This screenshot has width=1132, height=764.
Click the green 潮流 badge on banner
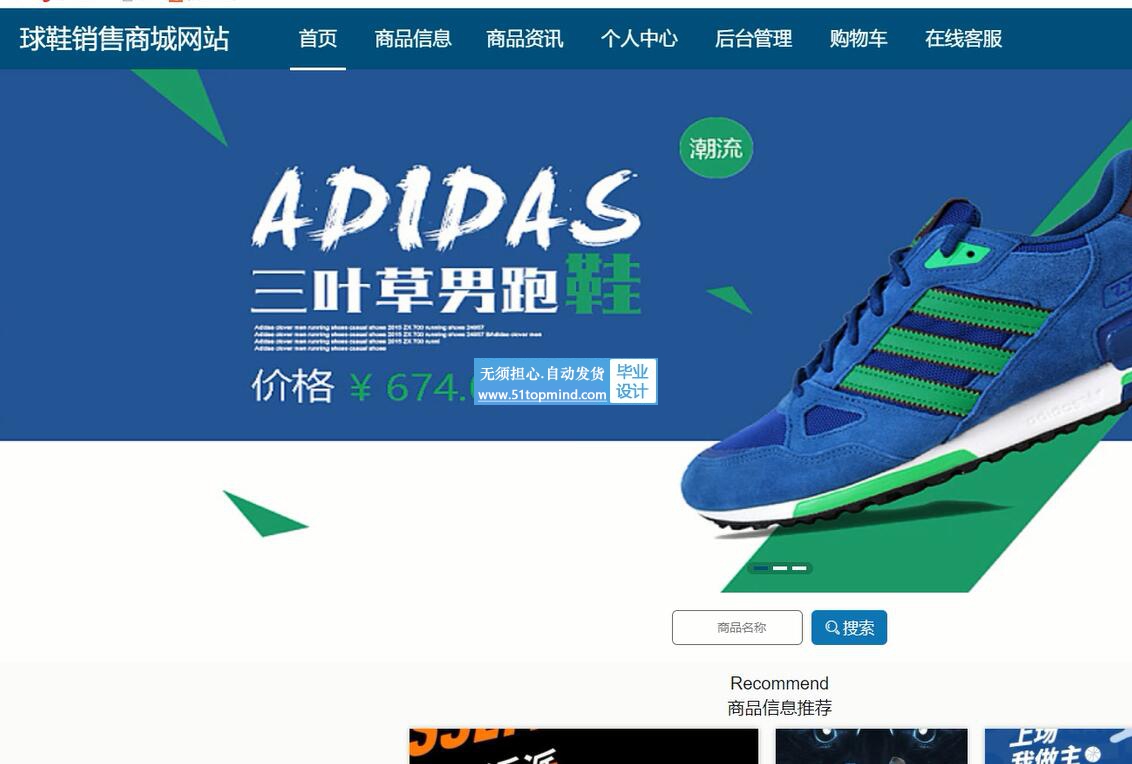click(715, 149)
